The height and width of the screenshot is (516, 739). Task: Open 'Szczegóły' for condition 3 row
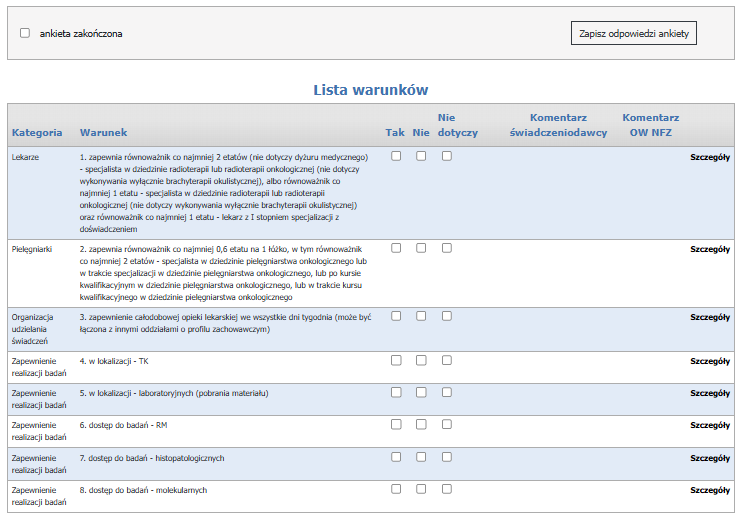point(710,317)
